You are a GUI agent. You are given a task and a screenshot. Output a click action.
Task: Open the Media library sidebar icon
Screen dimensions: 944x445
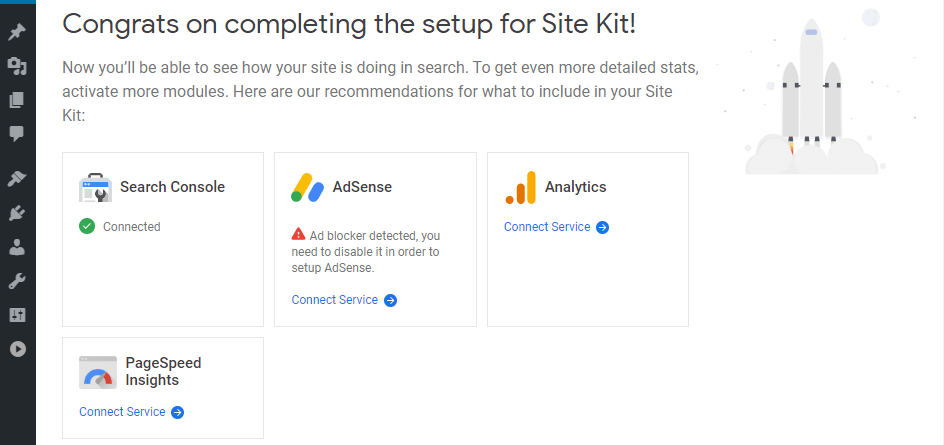click(x=17, y=66)
